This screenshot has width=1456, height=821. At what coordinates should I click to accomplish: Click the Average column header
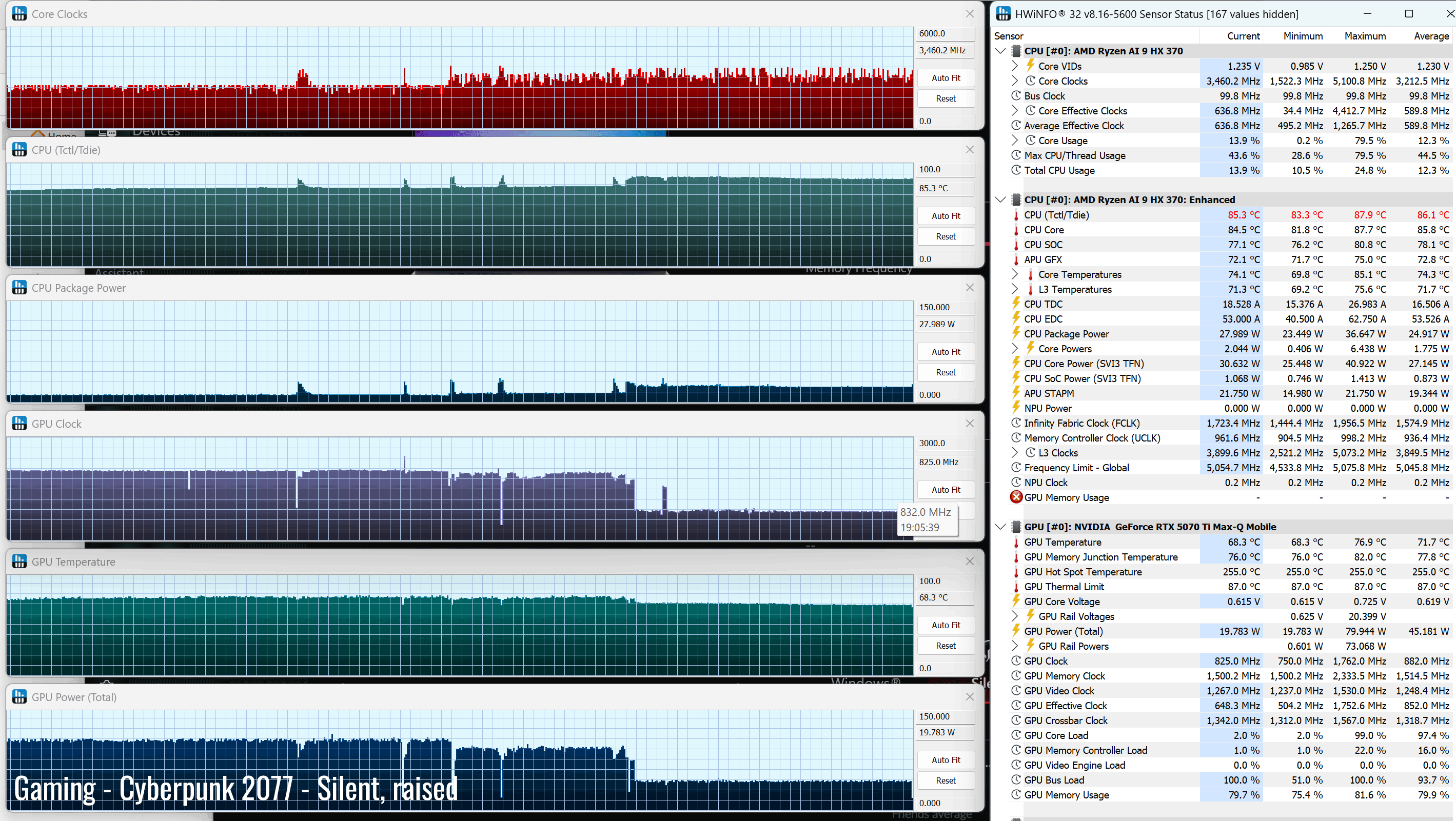pyautogui.click(x=1421, y=35)
